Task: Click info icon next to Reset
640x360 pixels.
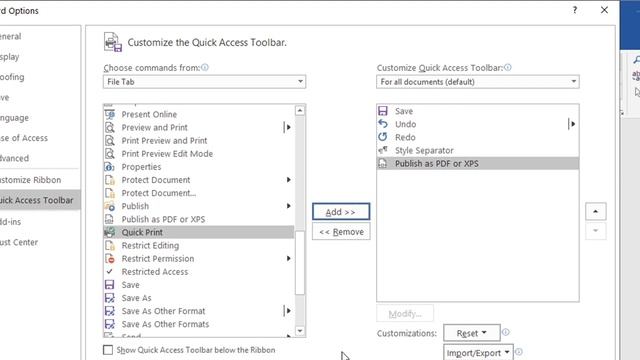Action: pyautogui.click(x=506, y=332)
